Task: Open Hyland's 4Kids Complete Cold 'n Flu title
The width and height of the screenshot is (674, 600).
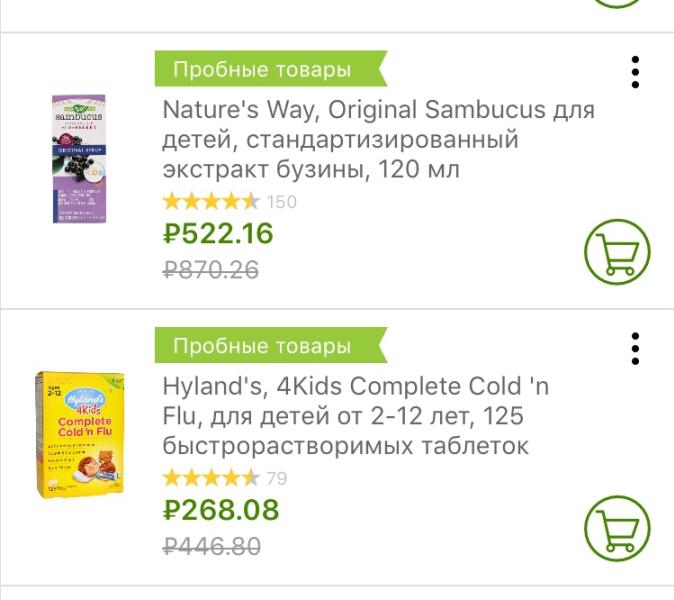Action: point(356,415)
